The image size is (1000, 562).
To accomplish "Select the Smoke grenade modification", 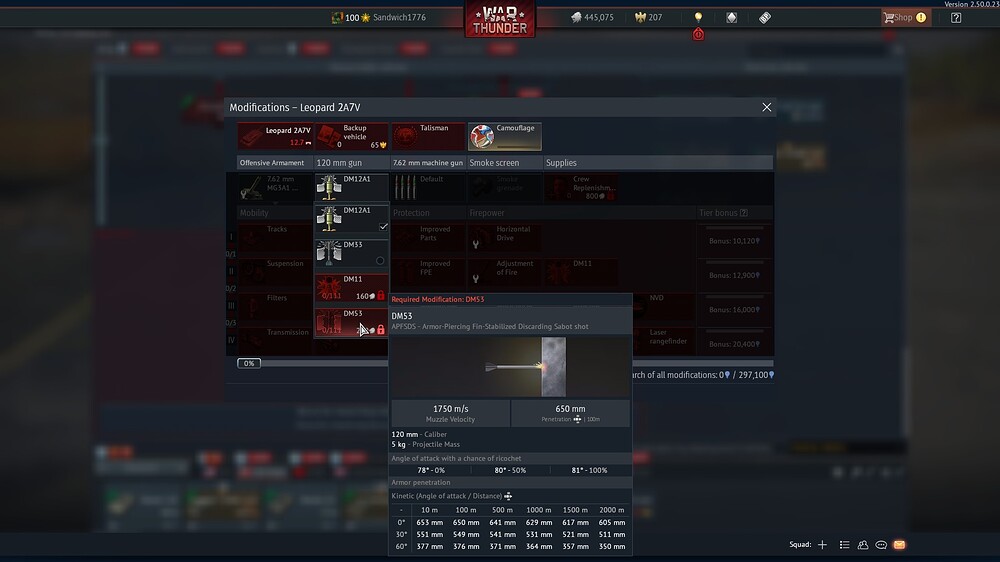I will pyautogui.click(x=504, y=188).
